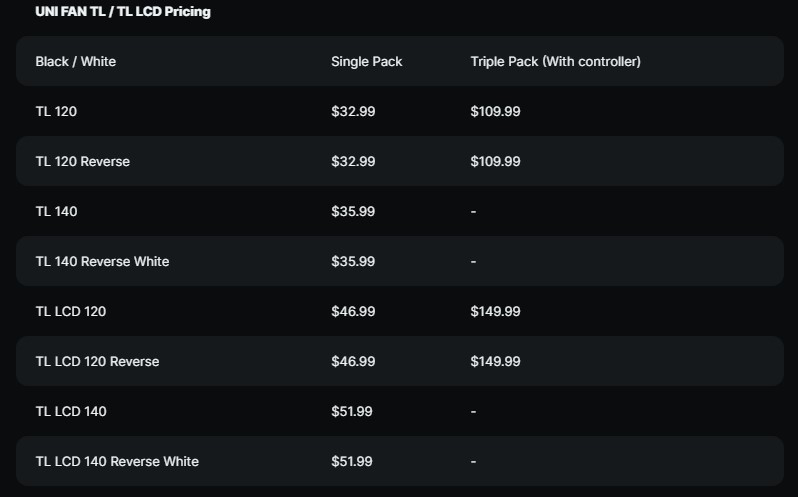This screenshot has width=798, height=497.
Task: Click the TL 120 Reverse row label
Action: click(82, 162)
